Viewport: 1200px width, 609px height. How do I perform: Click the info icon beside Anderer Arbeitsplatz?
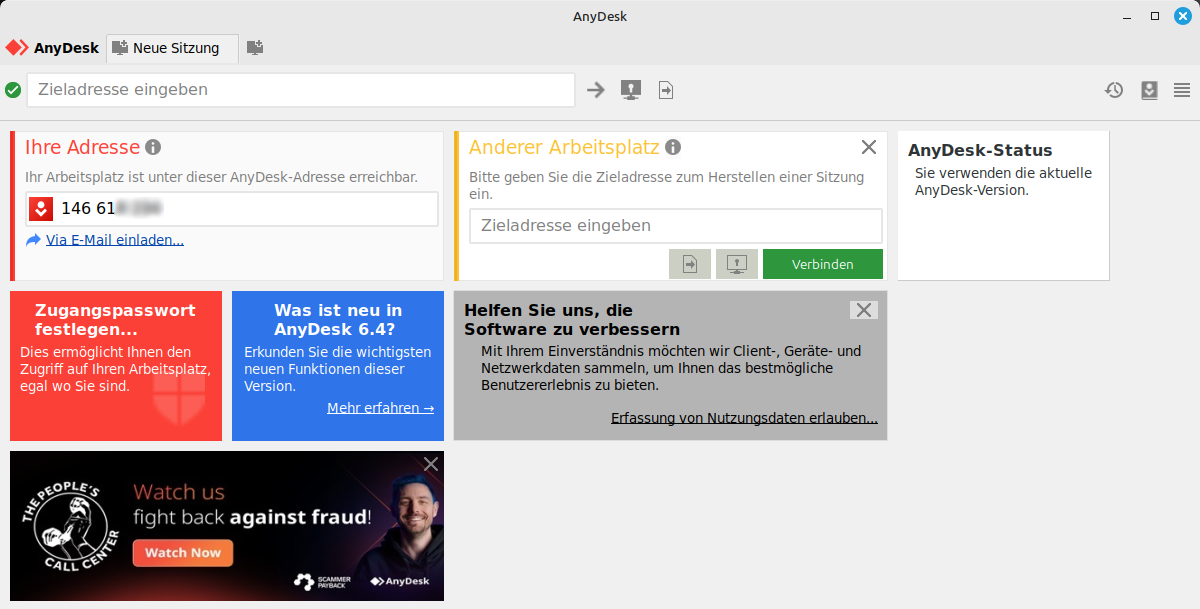(x=673, y=147)
